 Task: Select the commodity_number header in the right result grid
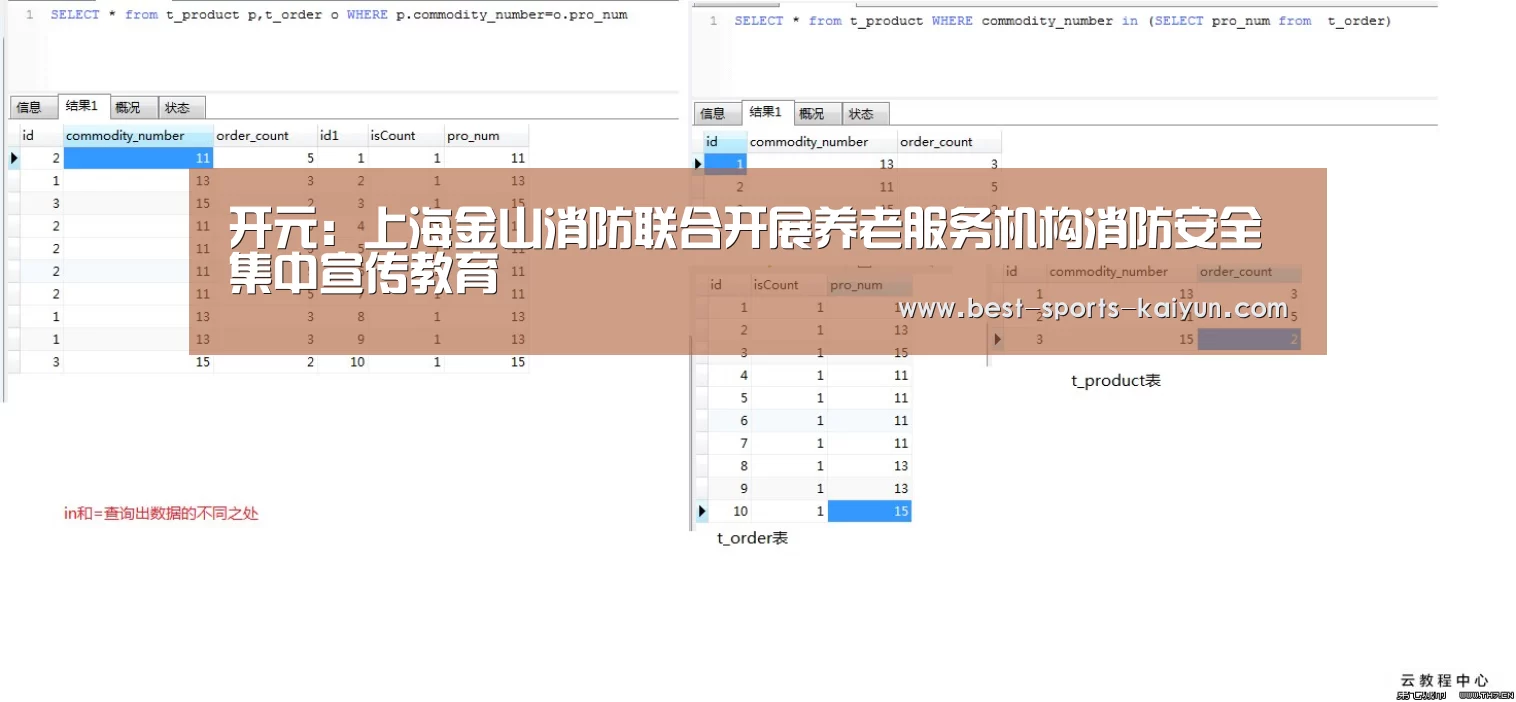pyautogui.click(x=822, y=142)
